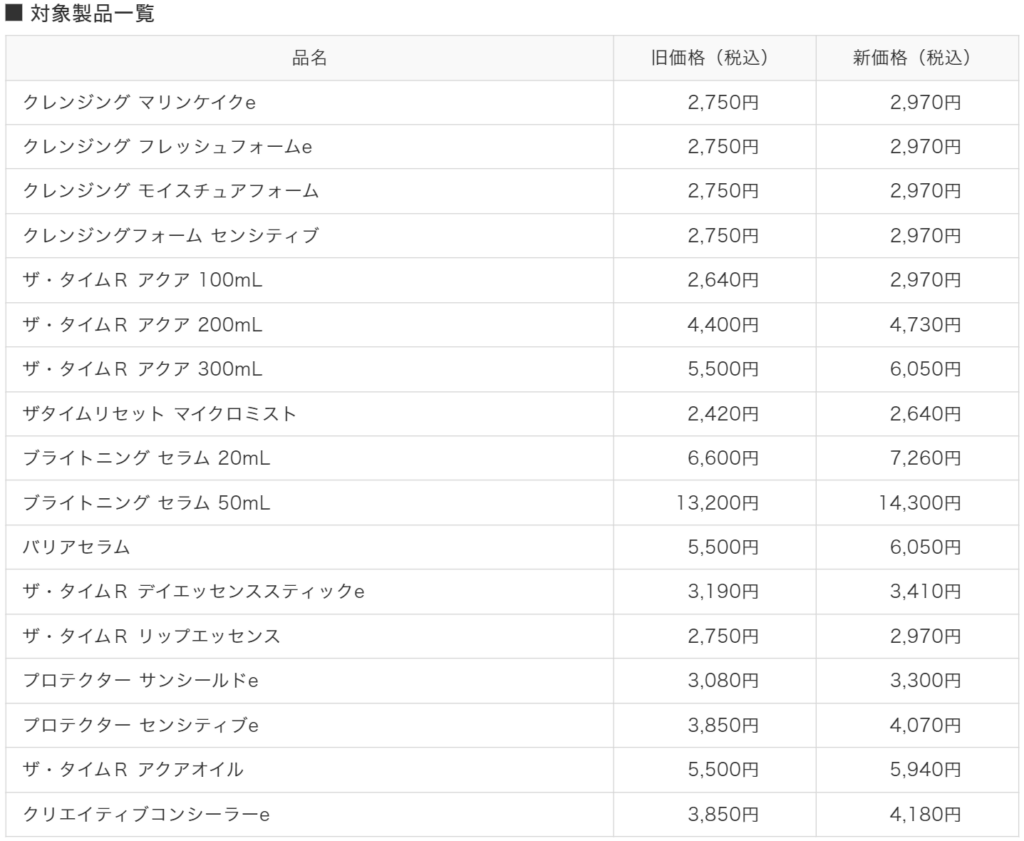Select the 7,260円 new price cell
Viewport: 1024px width, 841px height.
tap(925, 458)
